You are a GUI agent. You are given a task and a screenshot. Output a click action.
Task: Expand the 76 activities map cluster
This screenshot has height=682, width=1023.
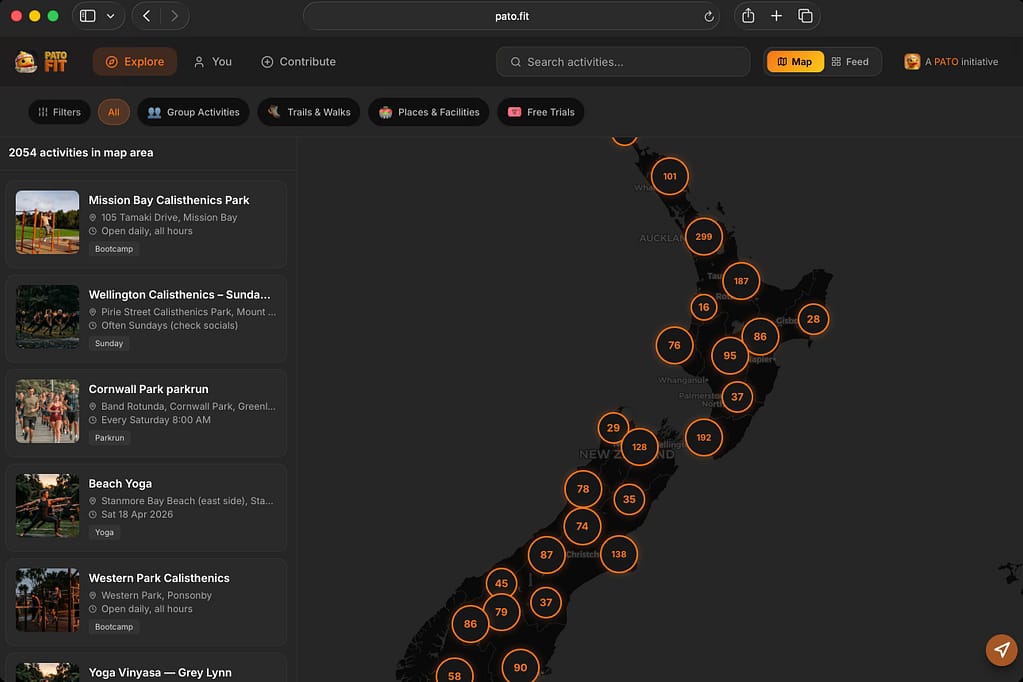click(x=675, y=345)
